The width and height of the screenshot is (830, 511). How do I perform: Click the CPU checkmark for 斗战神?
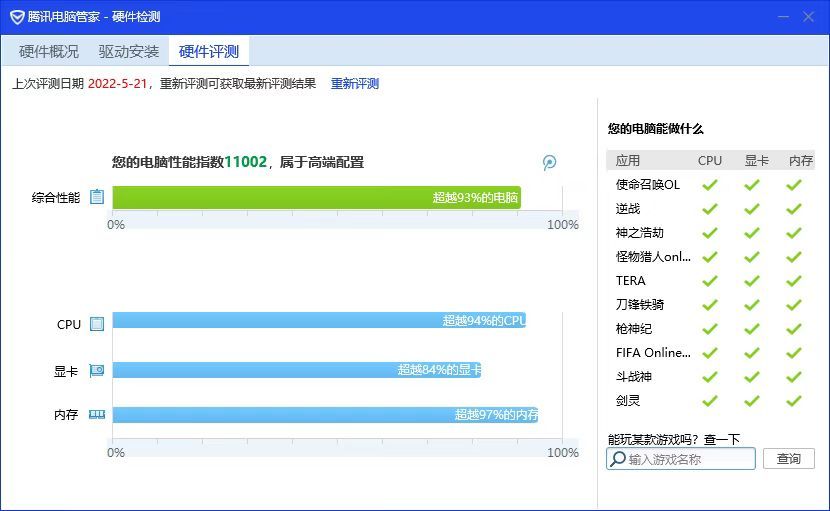tap(709, 377)
